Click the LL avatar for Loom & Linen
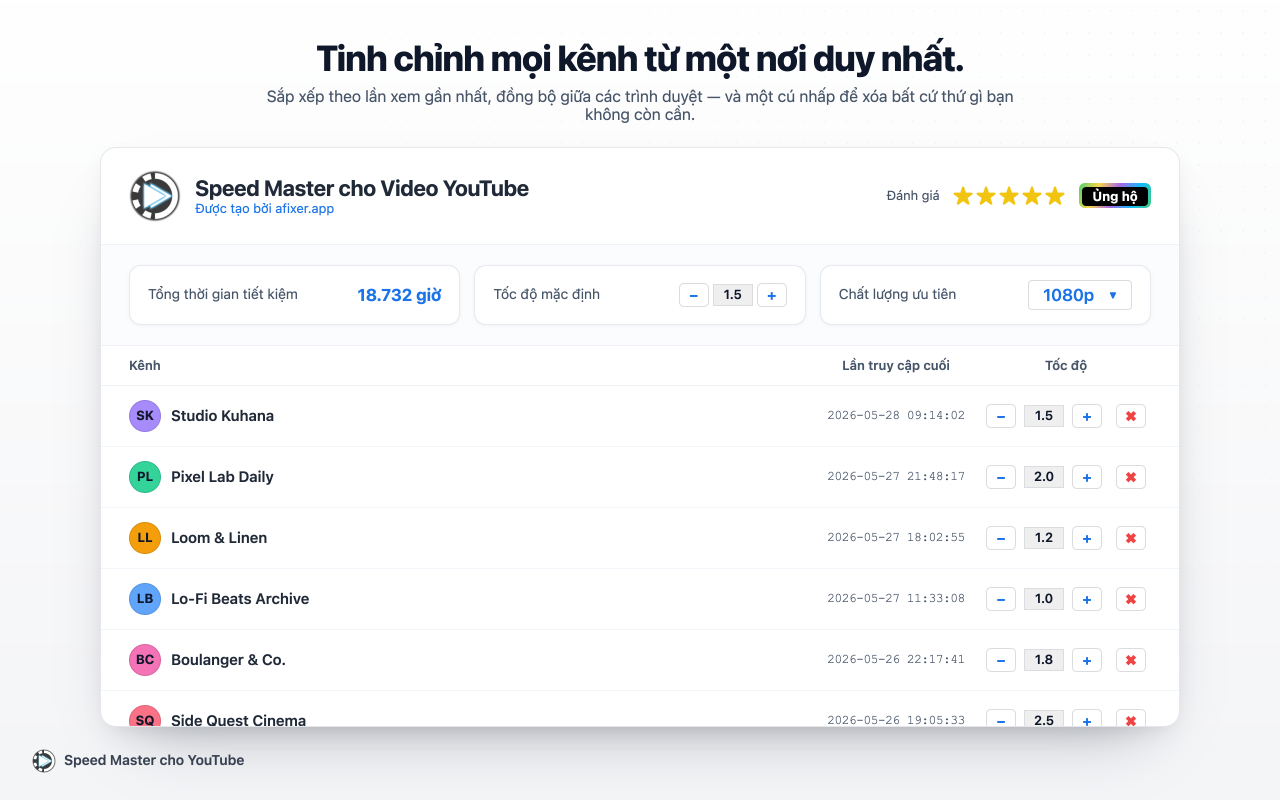Screen dimensions: 1280x800 click(x=145, y=538)
